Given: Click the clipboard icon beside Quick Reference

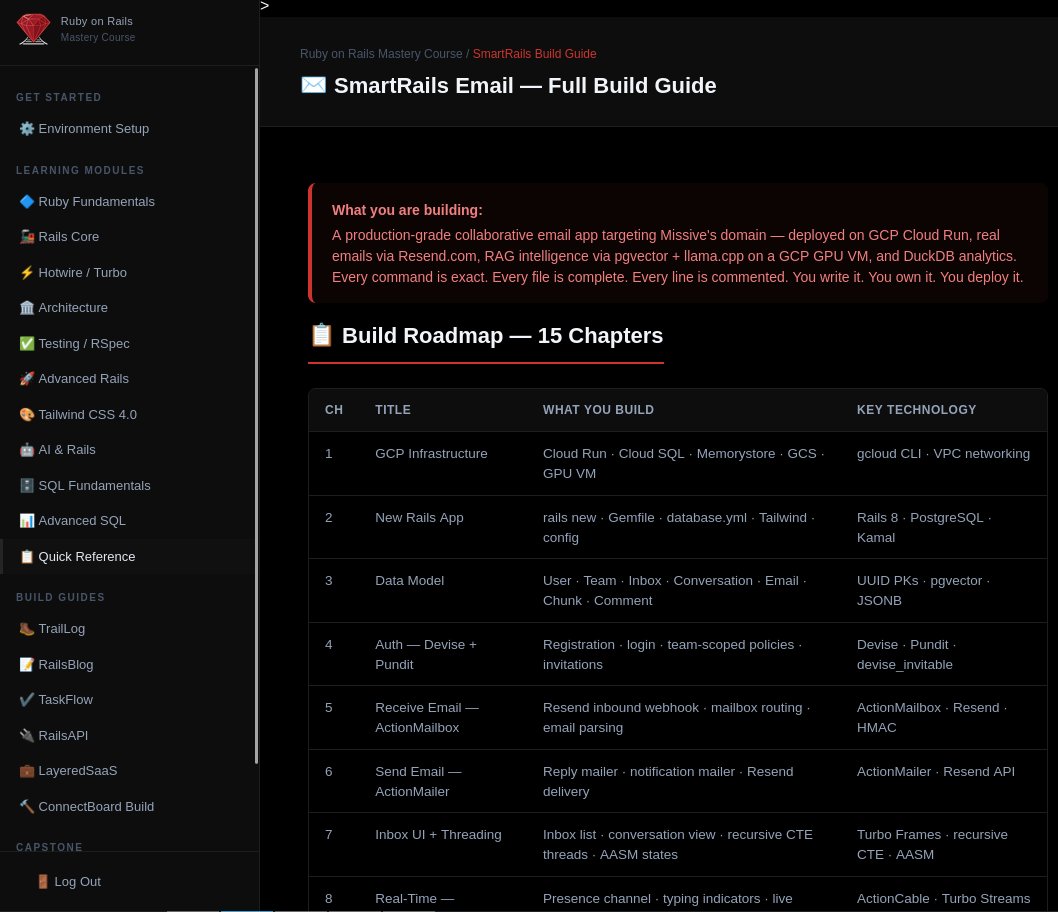Looking at the screenshot, I should (x=27, y=557).
